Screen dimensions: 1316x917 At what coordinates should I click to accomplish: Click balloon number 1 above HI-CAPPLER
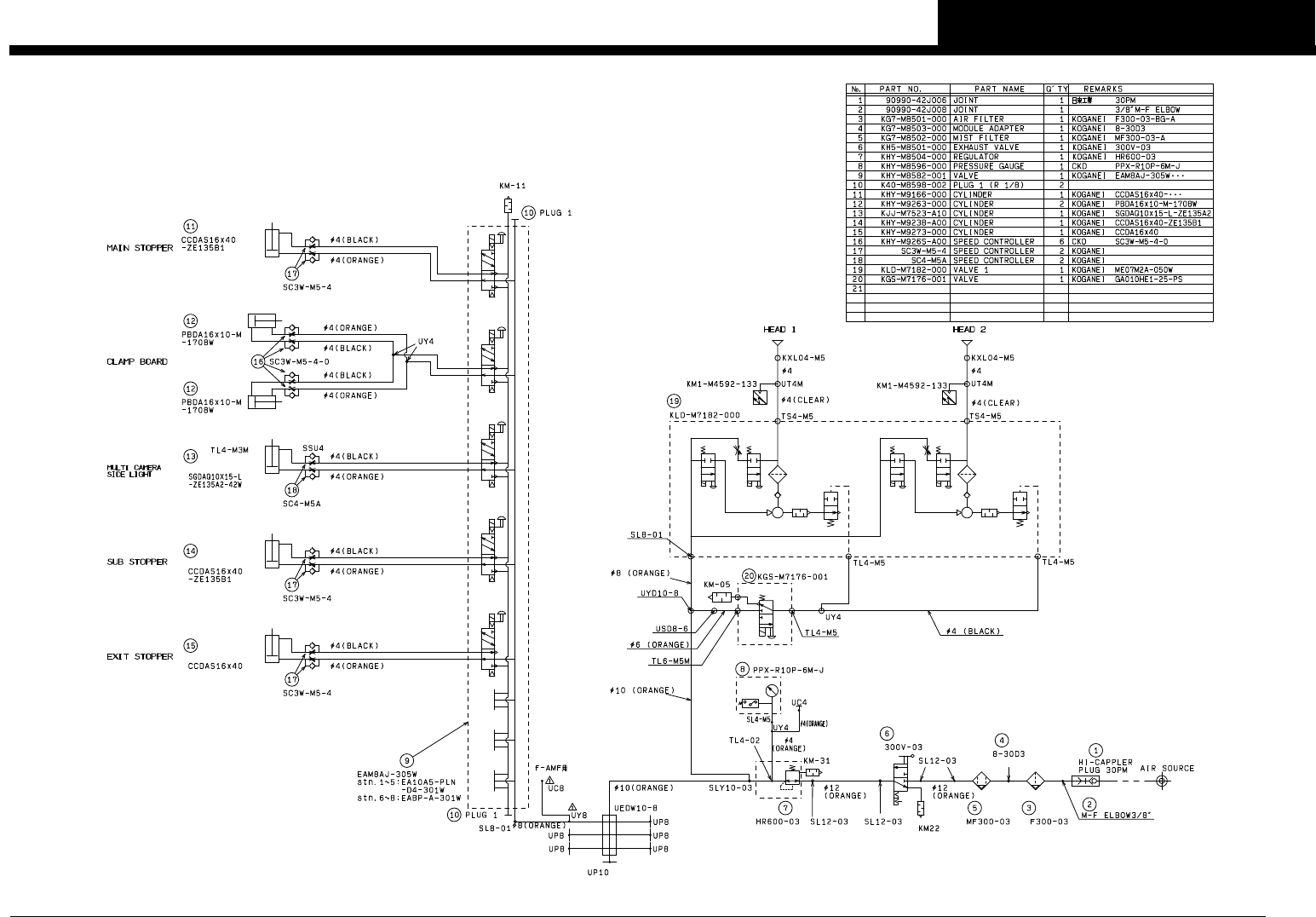pos(1096,750)
